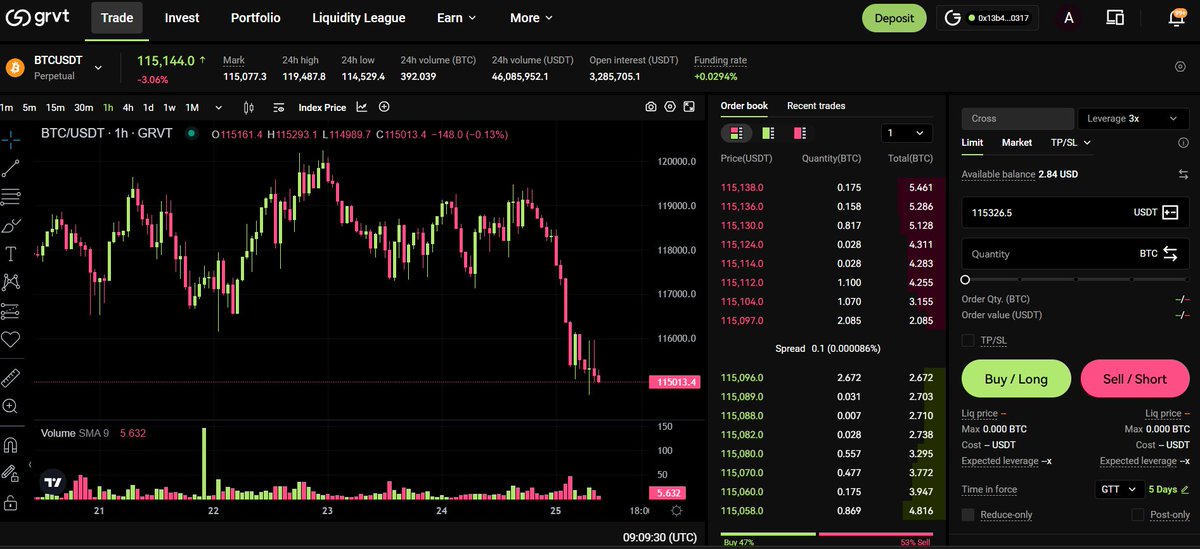1200x549 pixels.
Task: Click the order type info icon
Action: point(1183,142)
